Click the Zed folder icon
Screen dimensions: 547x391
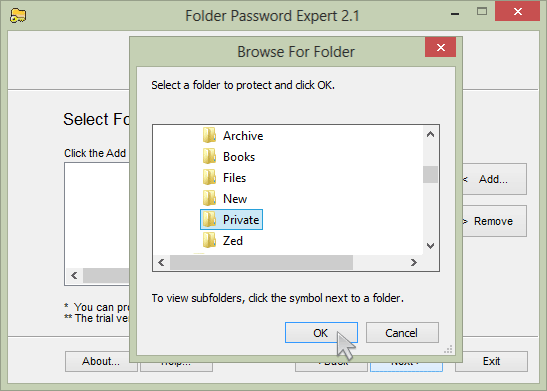209,240
